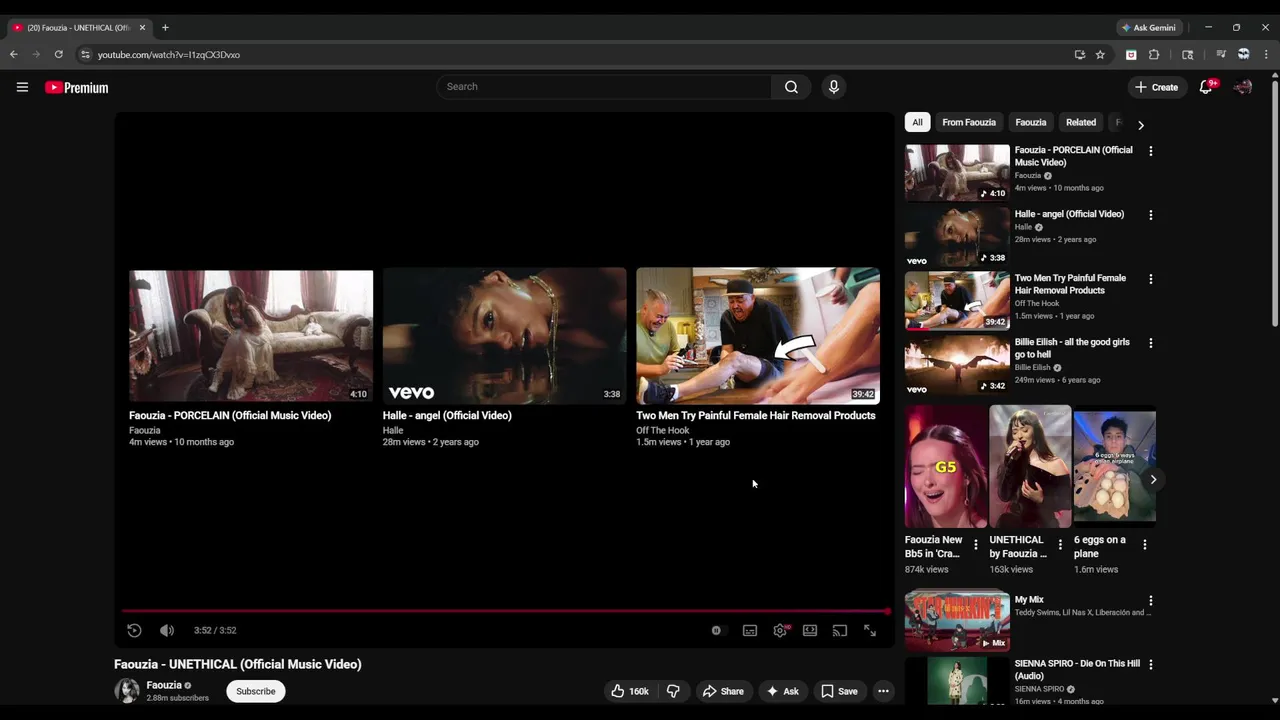Screen dimensions: 1280x720
Task: Open PORCELAIN end screen thumbnail
Action: pyautogui.click(x=251, y=336)
